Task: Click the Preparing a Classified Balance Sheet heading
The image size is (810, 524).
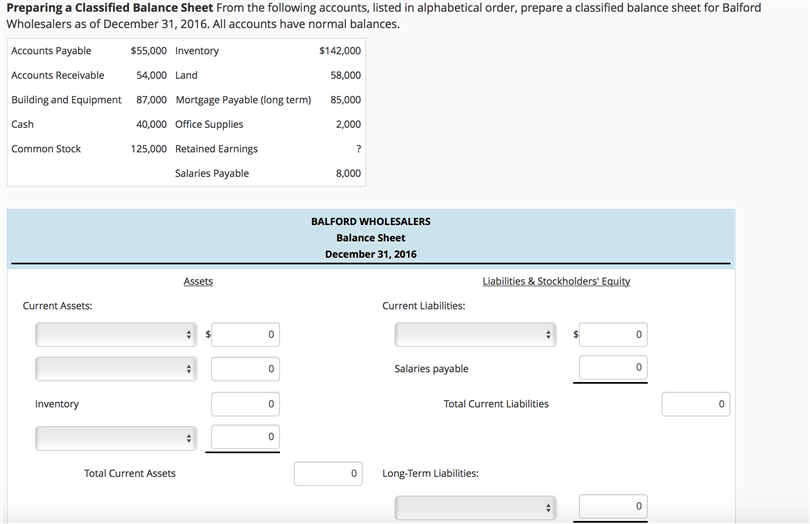Action: point(110,8)
